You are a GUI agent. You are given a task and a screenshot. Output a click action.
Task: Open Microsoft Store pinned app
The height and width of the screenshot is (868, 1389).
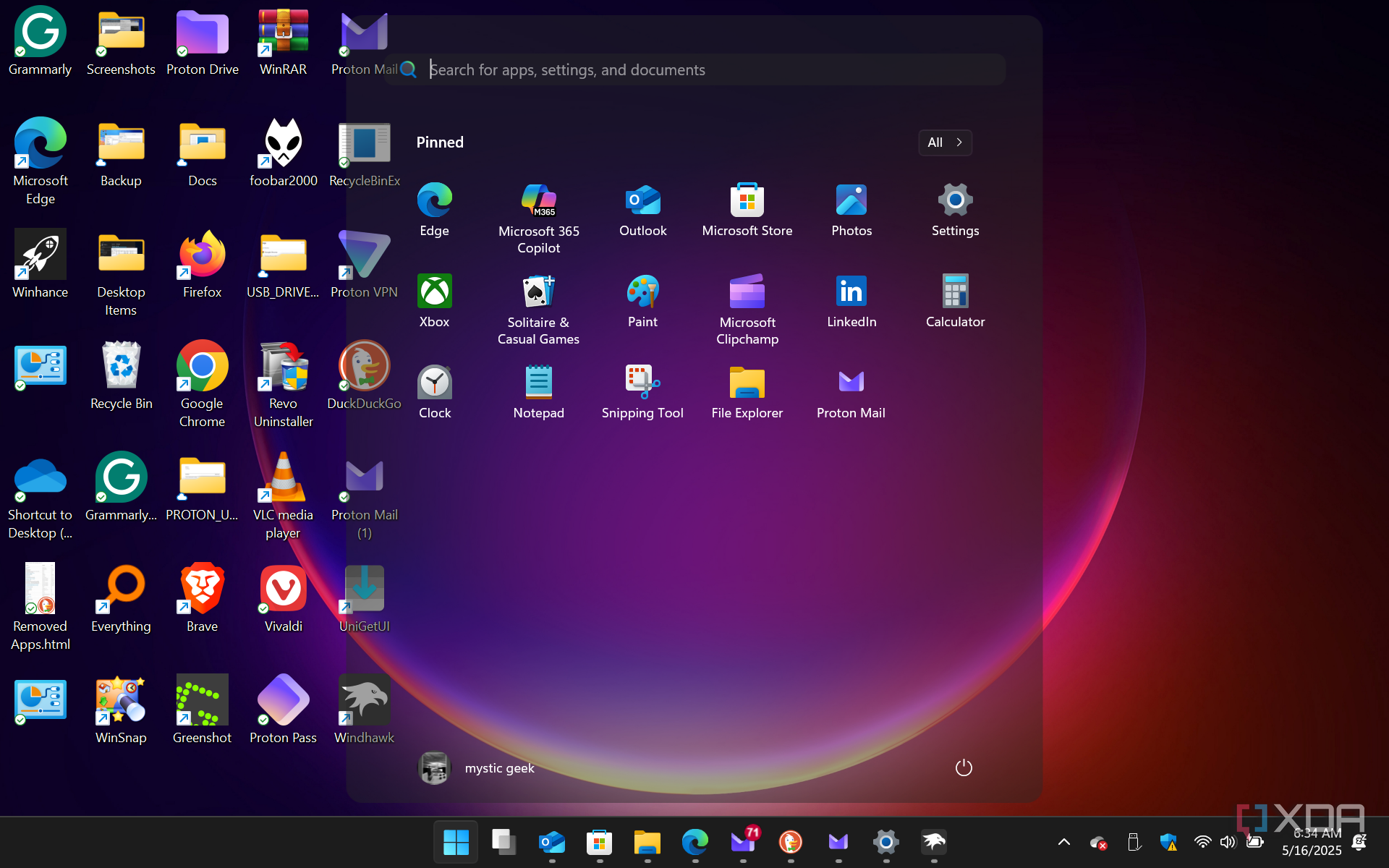(x=747, y=210)
